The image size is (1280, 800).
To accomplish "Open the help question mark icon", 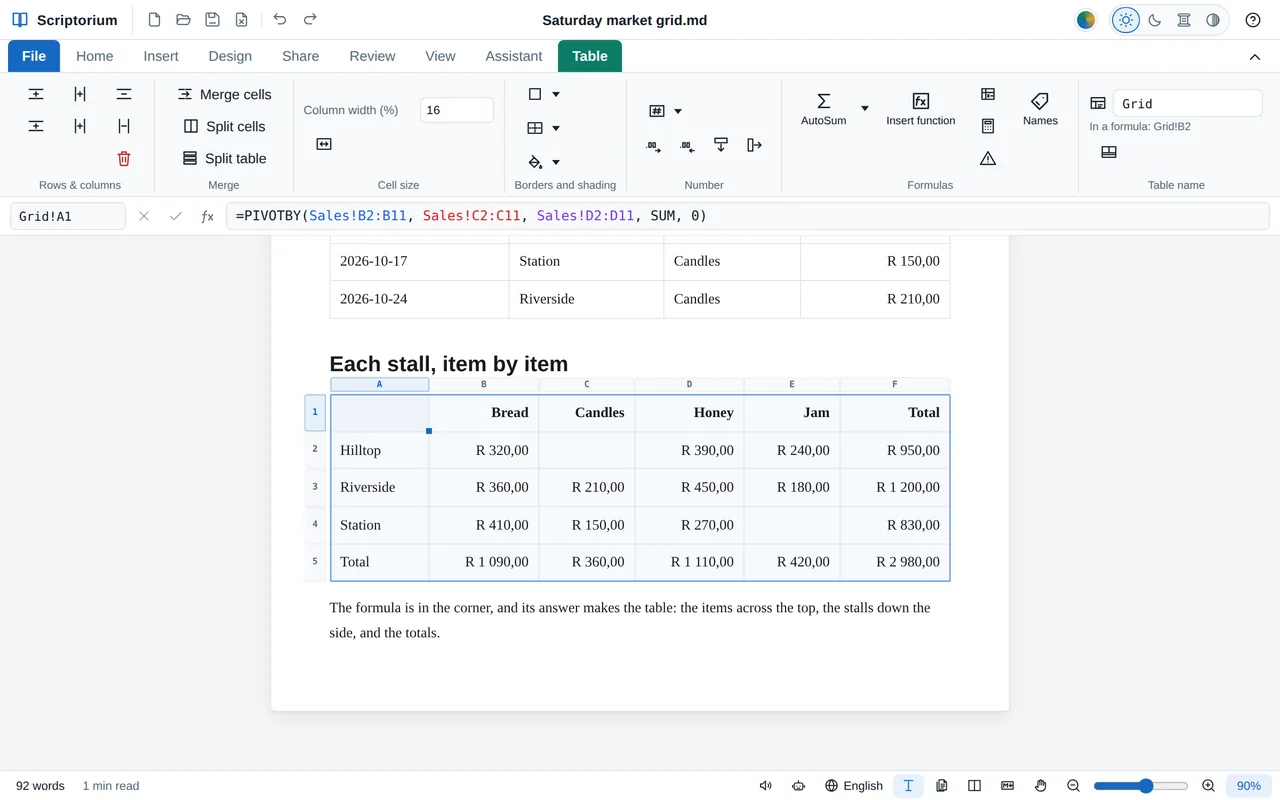I will tap(1253, 20).
